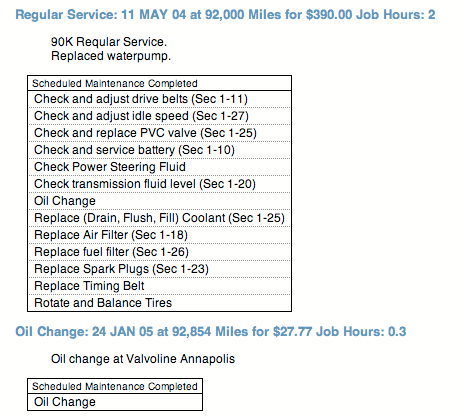Select the Oil Change 24 JAN 05 heading
The width and height of the screenshot is (463, 418).
211,332
